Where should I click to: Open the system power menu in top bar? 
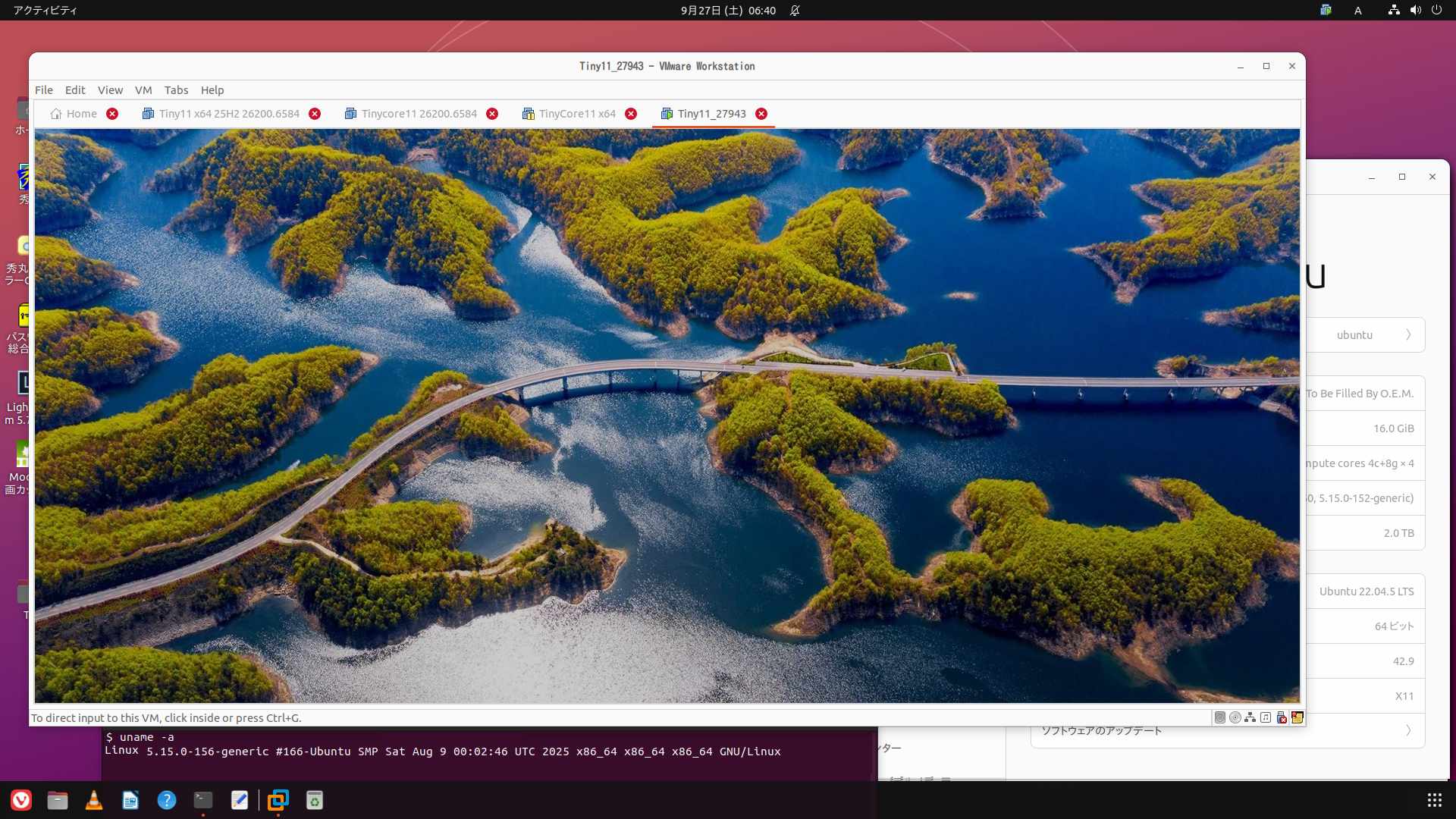click(1436, 10)
